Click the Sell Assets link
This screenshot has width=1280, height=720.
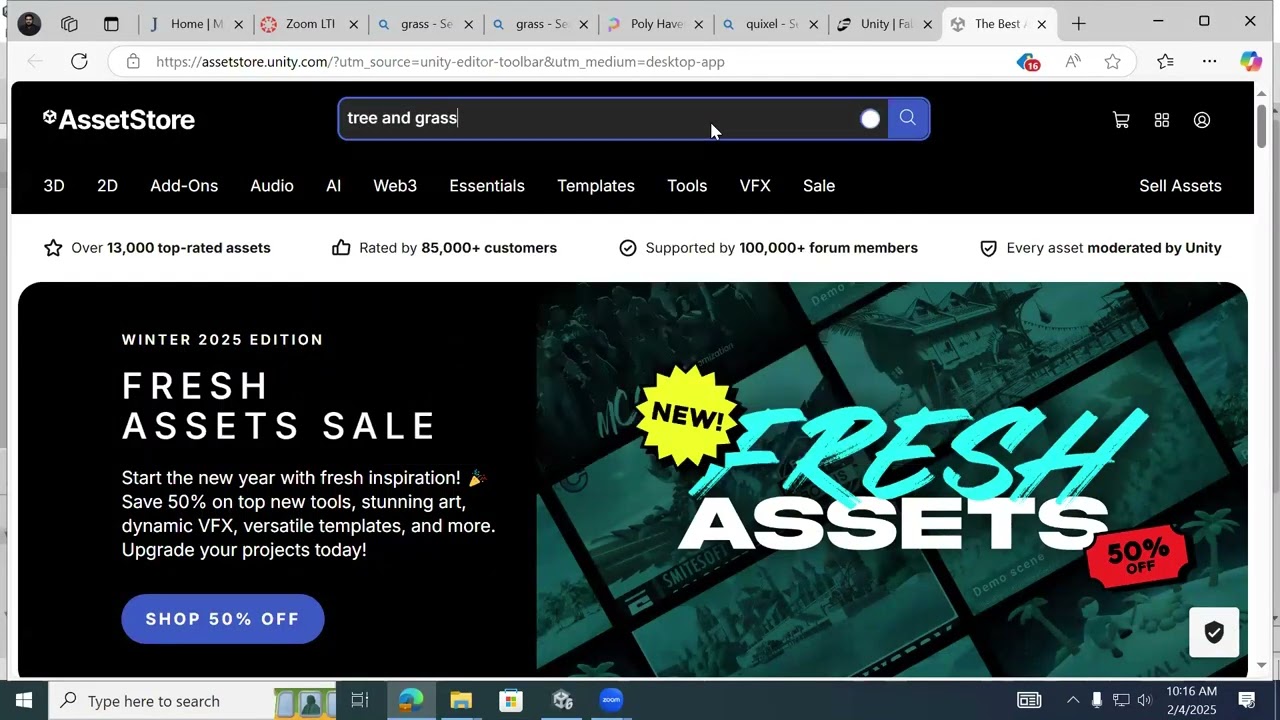coord(1180,186)
